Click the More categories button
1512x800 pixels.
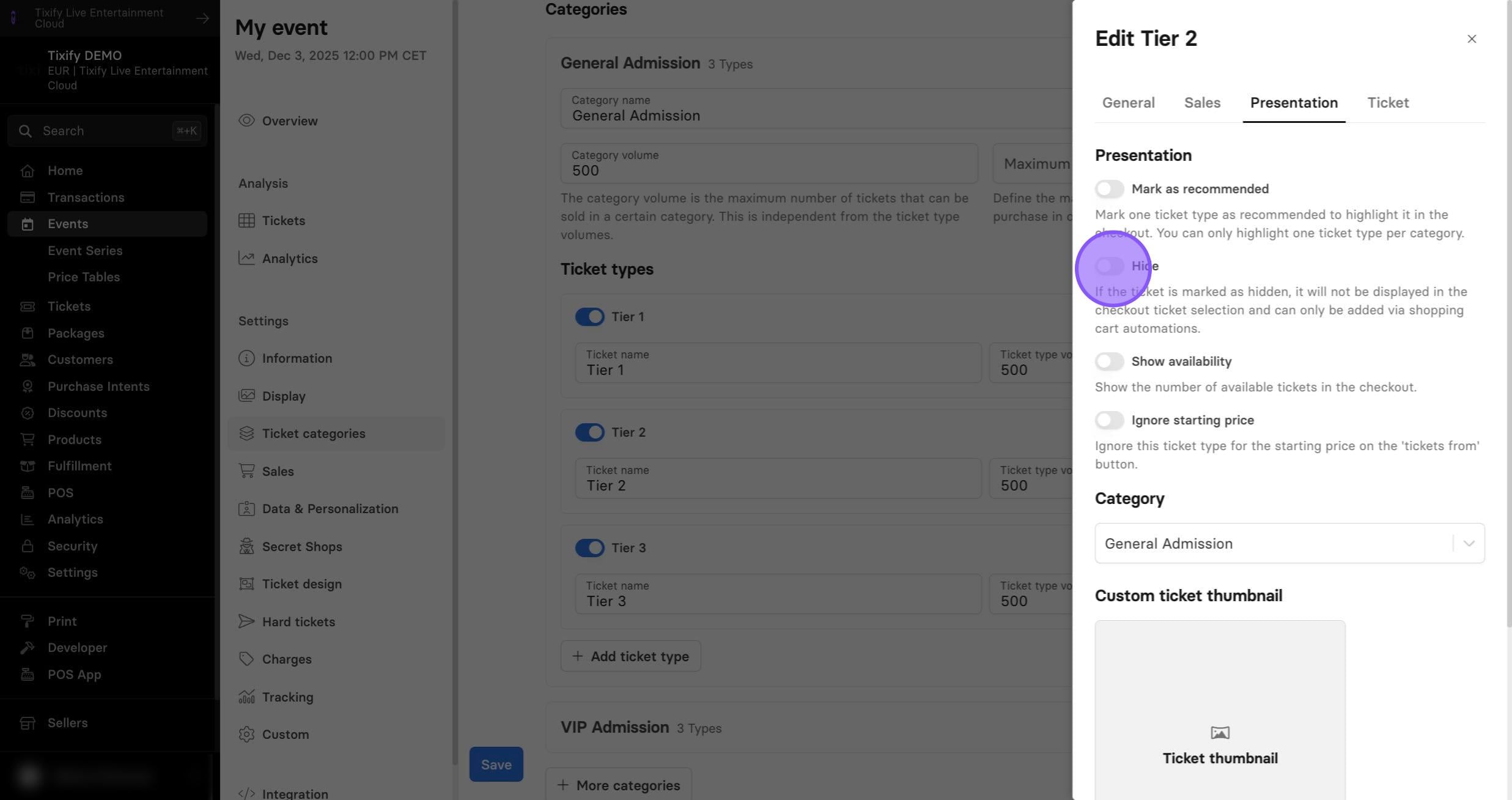(618, 785)
